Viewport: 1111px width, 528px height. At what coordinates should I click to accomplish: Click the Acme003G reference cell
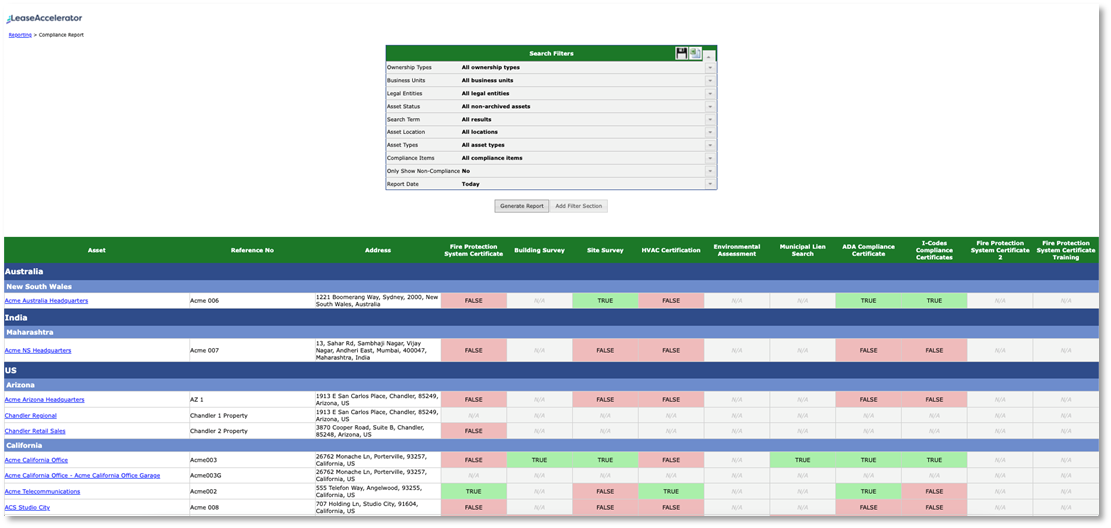252,476
